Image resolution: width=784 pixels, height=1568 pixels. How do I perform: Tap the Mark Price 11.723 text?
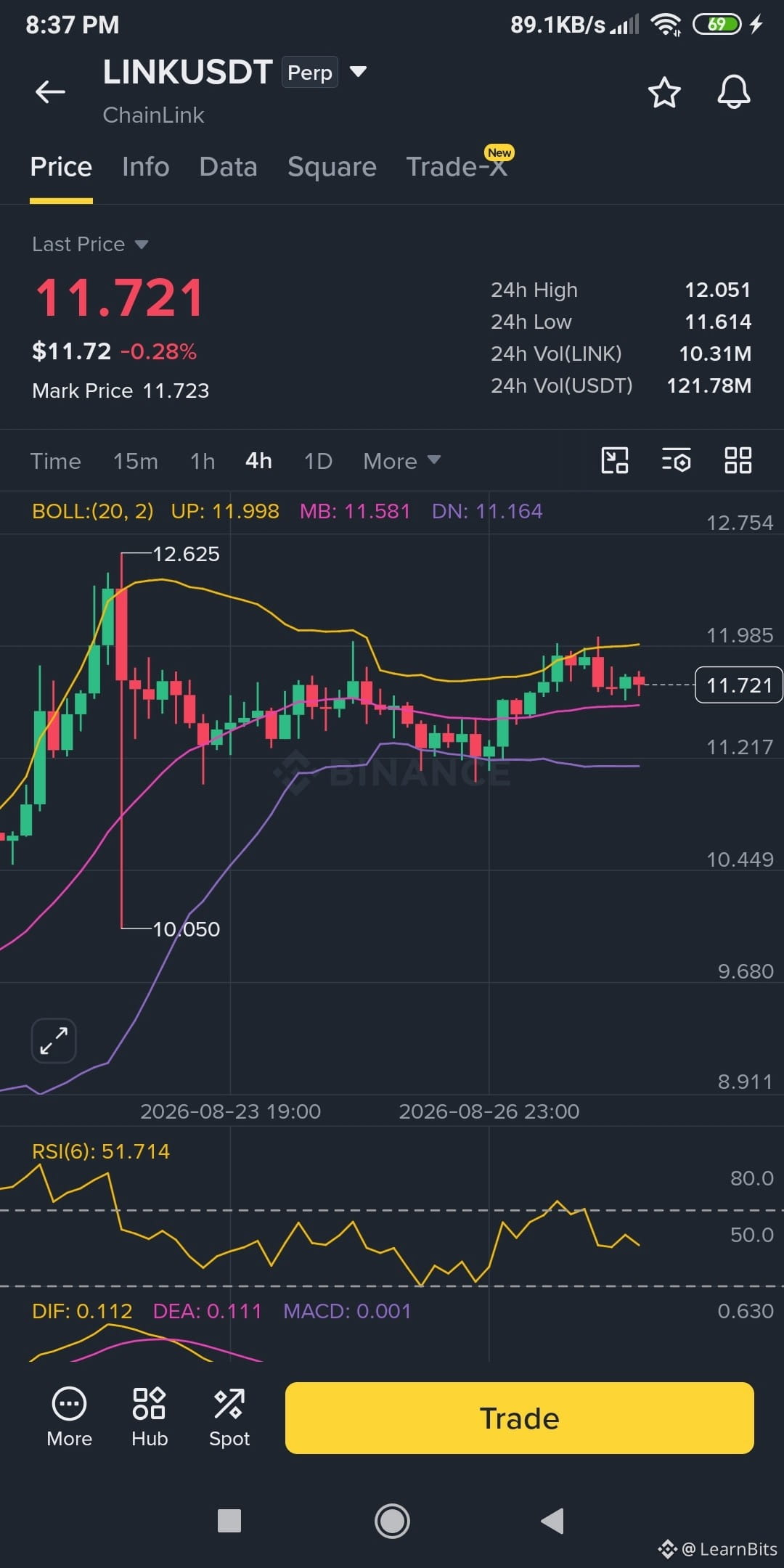pyautogui.click(x=121, y=391)
